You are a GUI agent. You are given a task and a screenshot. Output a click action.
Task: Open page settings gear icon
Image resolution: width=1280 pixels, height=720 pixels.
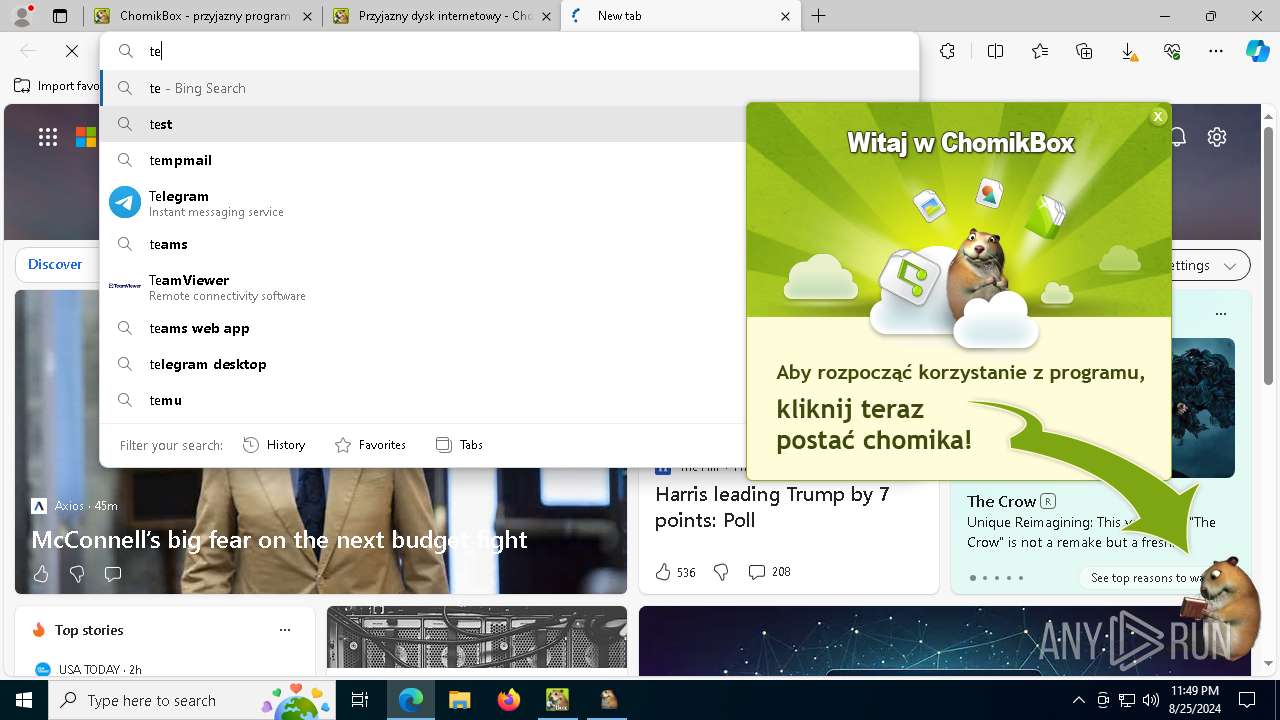coord(1217,137)
